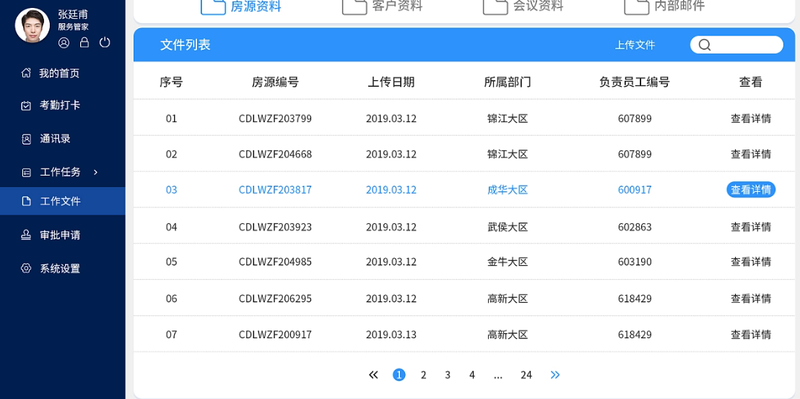Jump to page 24 in pagination
This screenshot has height=399, width=800.
(526, 375)
